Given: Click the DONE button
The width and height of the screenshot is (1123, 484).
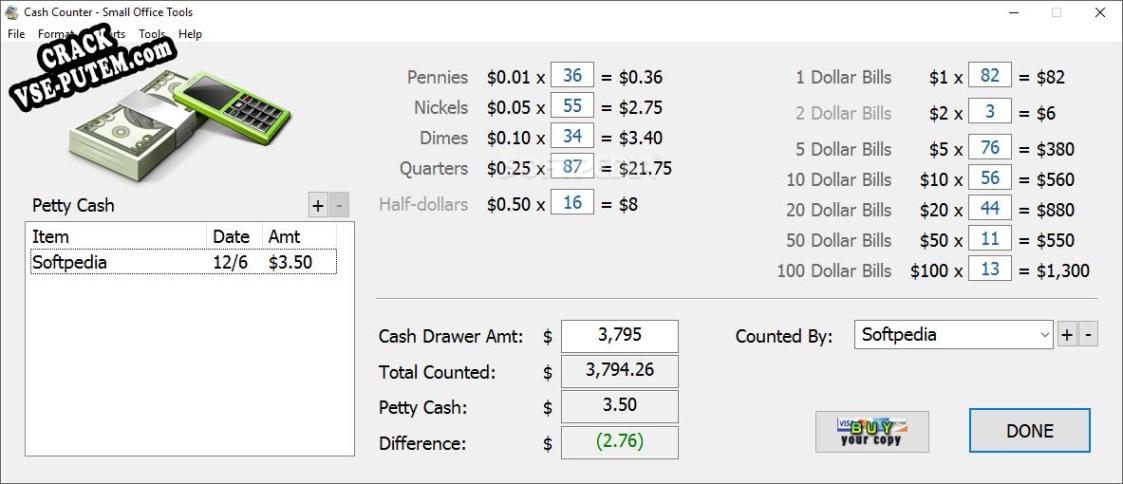Looking at the screenshot, I should click(x=1030, y=431).
